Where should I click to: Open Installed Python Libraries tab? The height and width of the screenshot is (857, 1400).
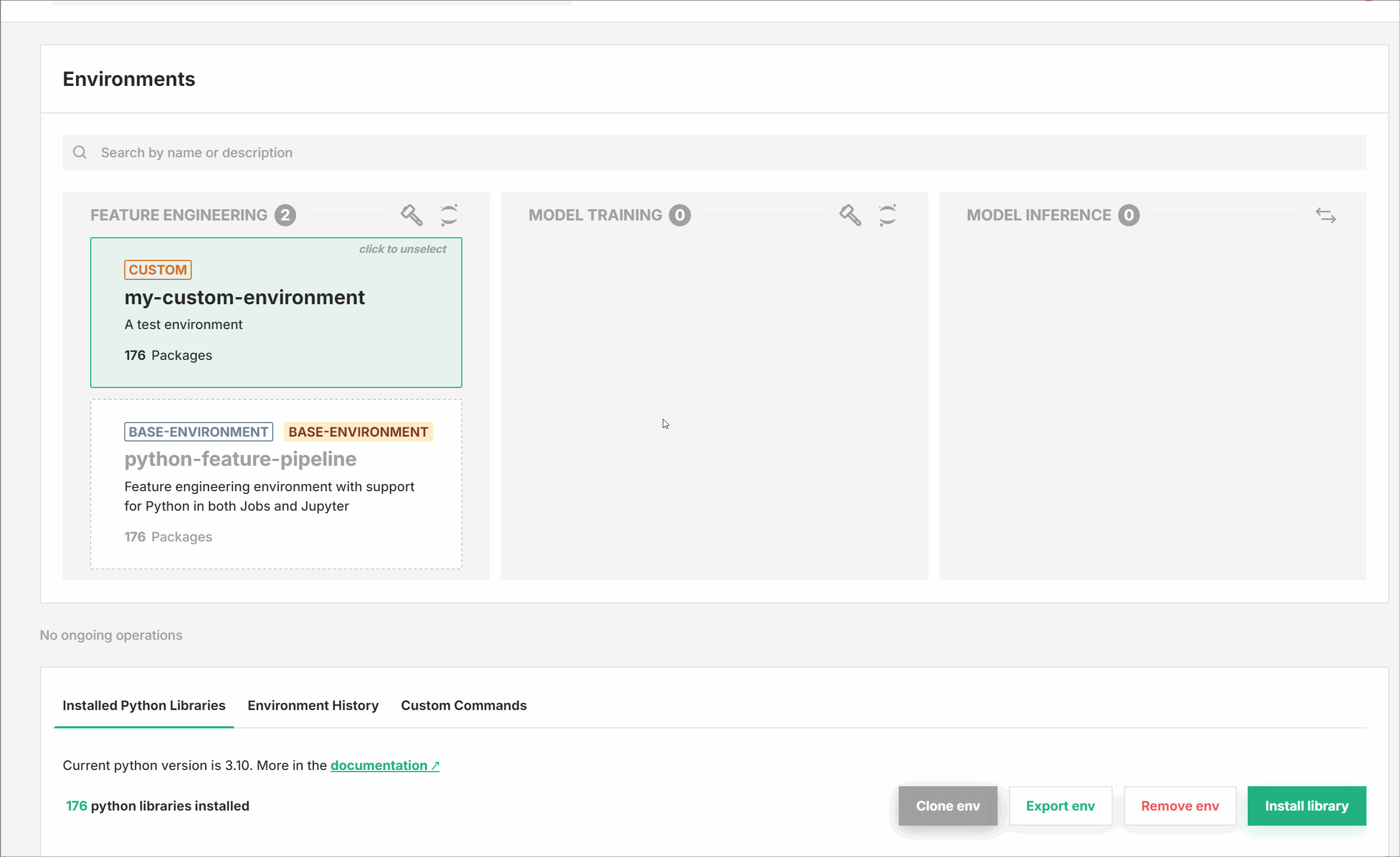[x=144, y=705]
